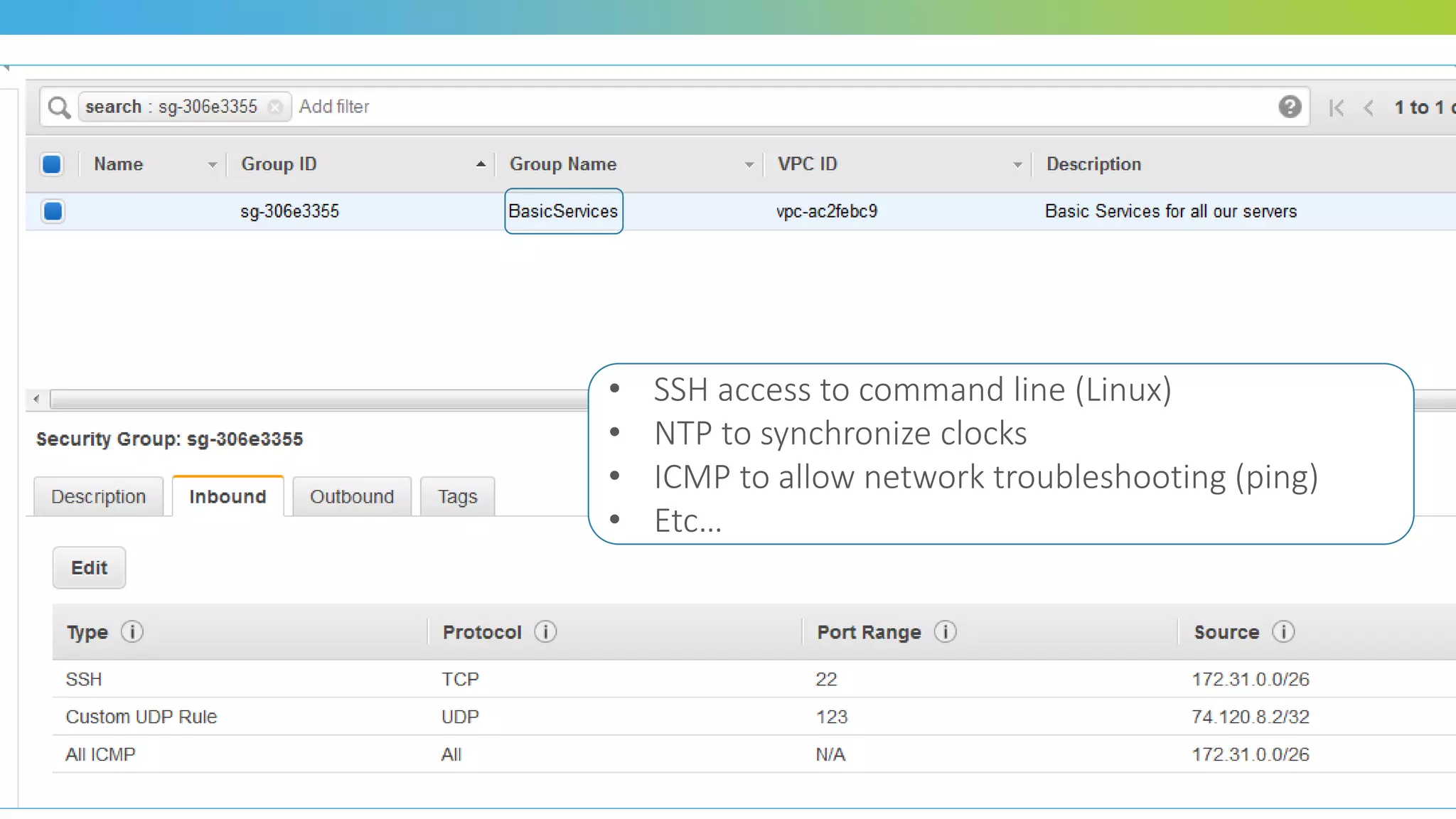
Task: Select the SSH rule type cell
Action: coord(84,679)
